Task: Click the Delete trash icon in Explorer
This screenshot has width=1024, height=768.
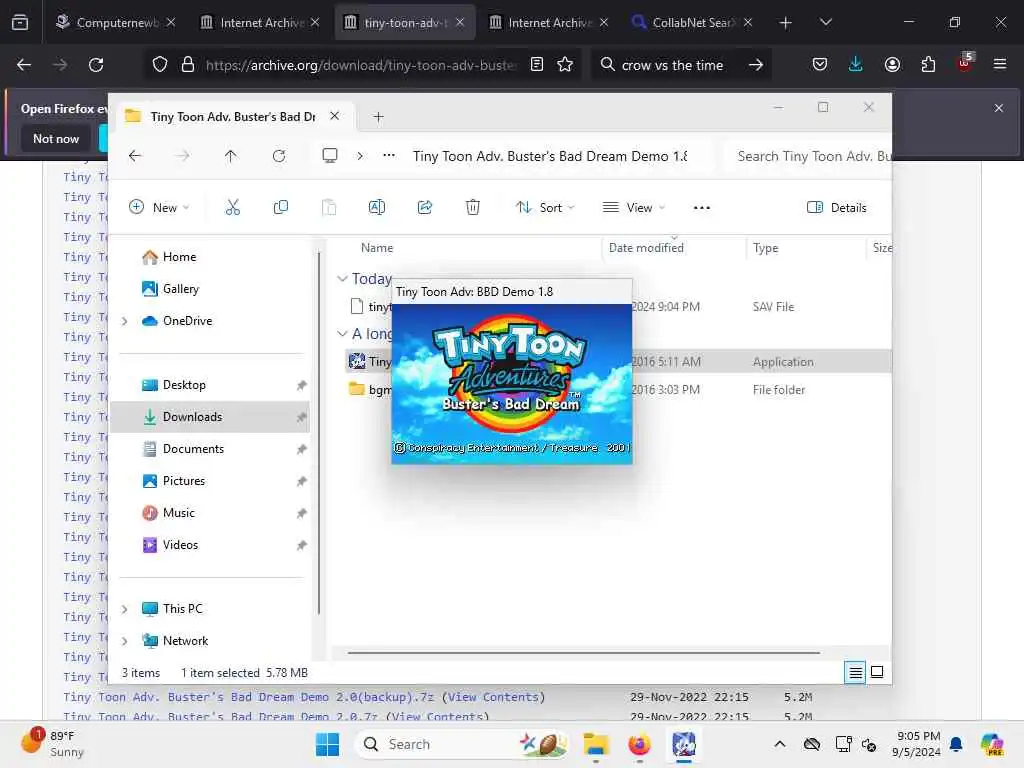Action: point(473,208)
